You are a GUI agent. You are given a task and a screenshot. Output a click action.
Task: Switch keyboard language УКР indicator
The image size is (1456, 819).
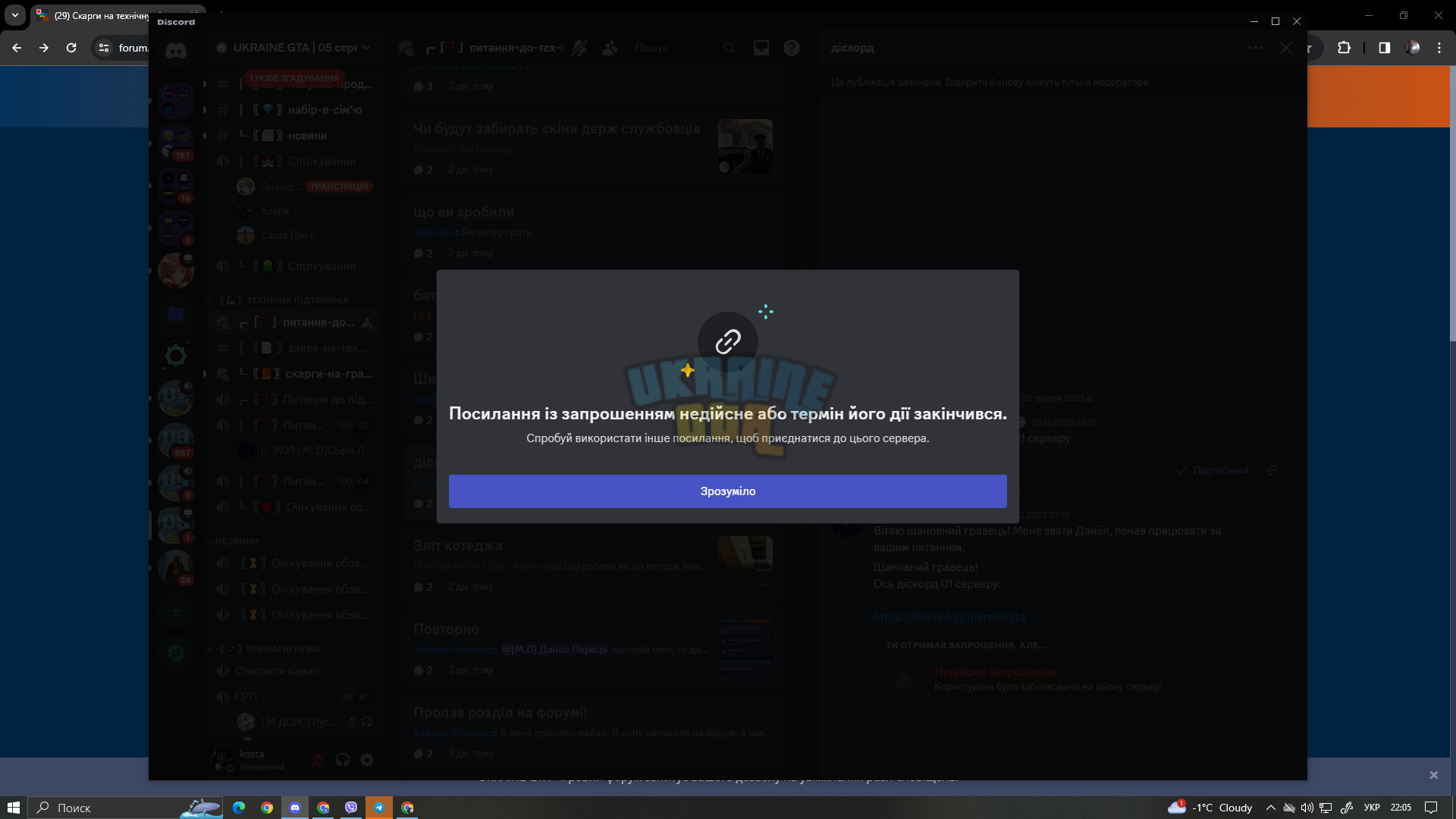tap(1372, 808)
